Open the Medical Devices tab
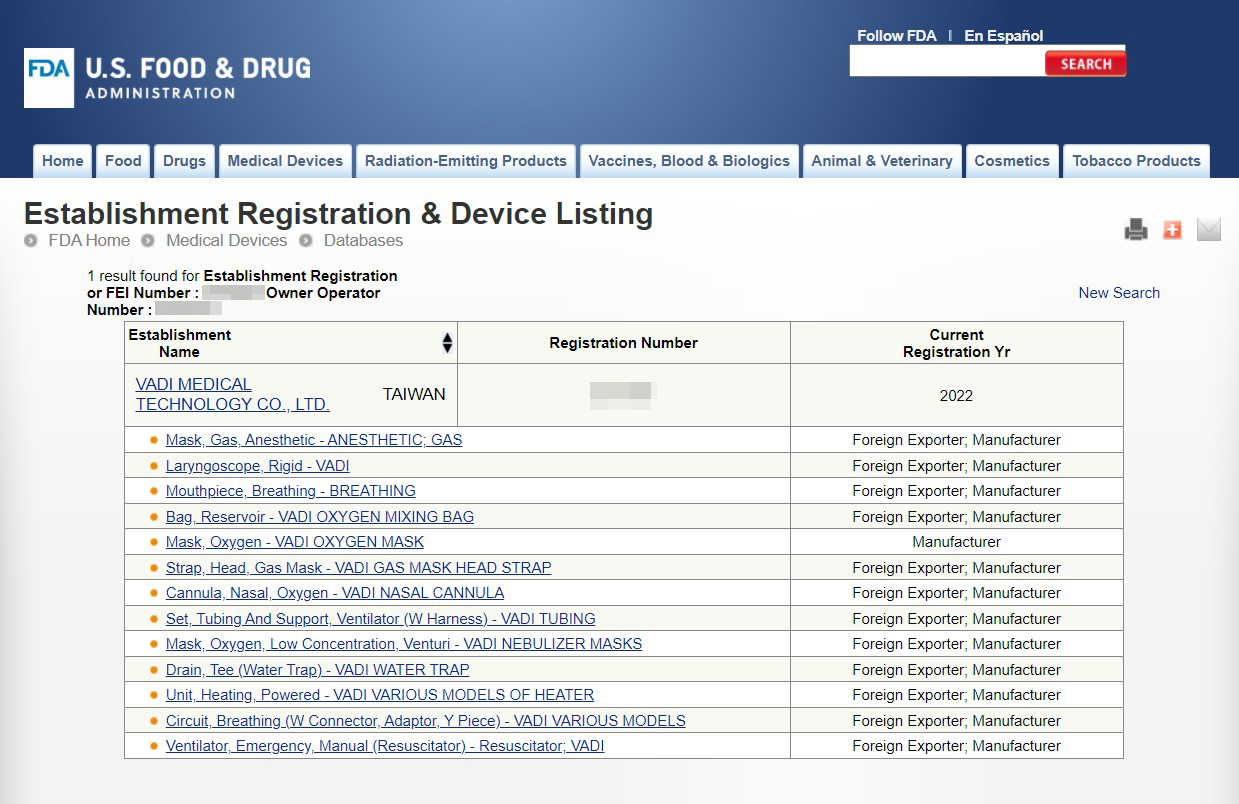Viewport: 1239px width, 804px height. tap(285, 161)
